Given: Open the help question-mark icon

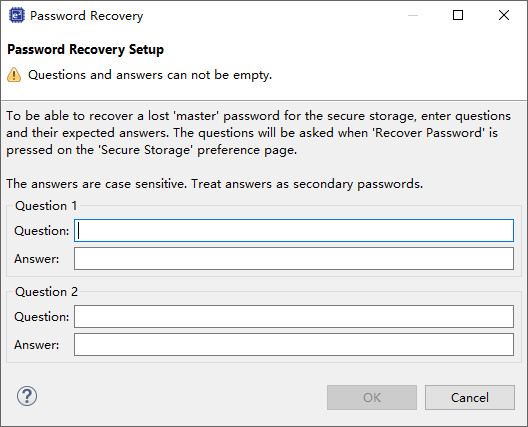Looking at the screenshot, I should coord(27,396).
